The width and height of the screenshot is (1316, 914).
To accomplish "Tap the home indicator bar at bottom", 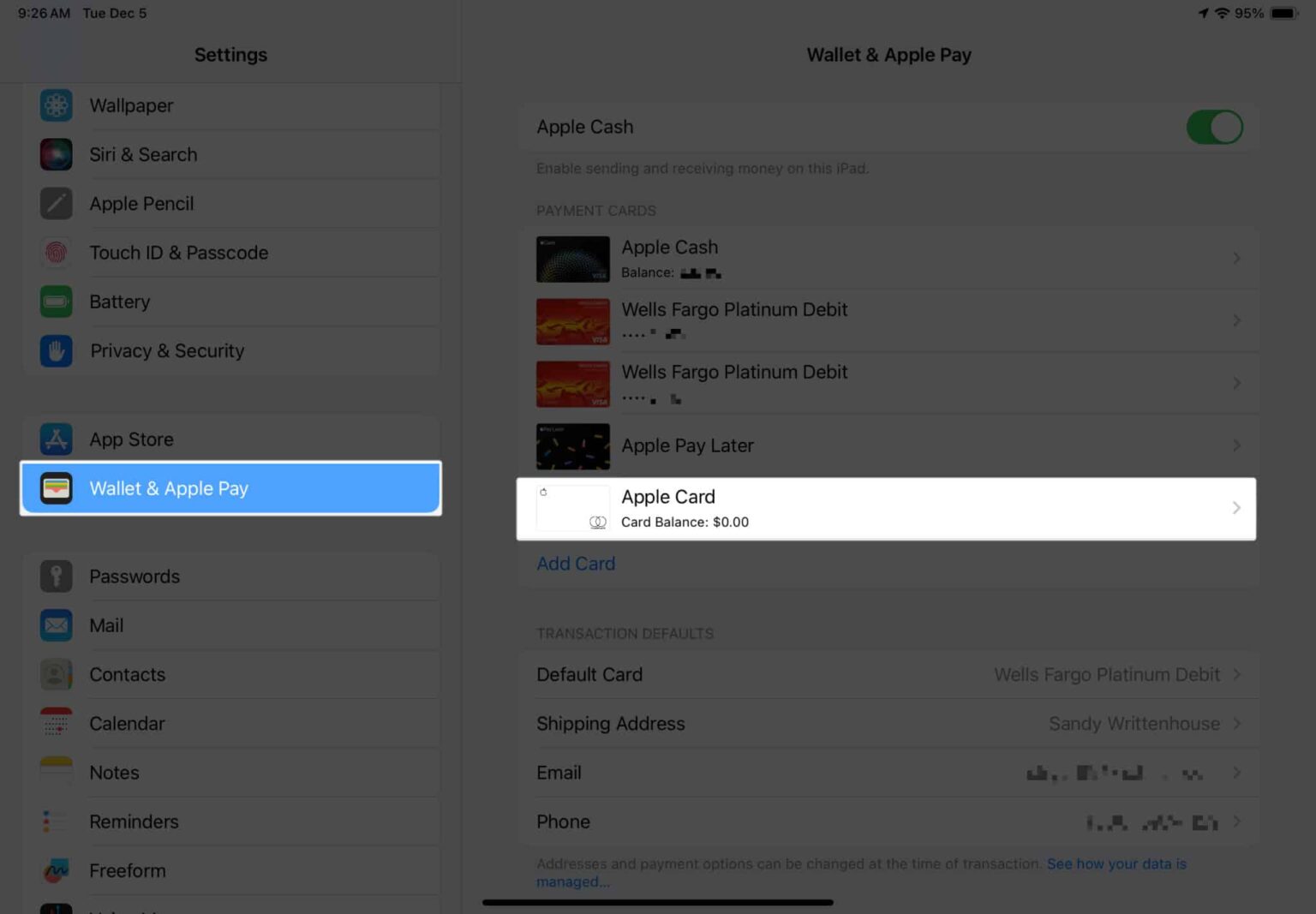I will click(658, 902).
